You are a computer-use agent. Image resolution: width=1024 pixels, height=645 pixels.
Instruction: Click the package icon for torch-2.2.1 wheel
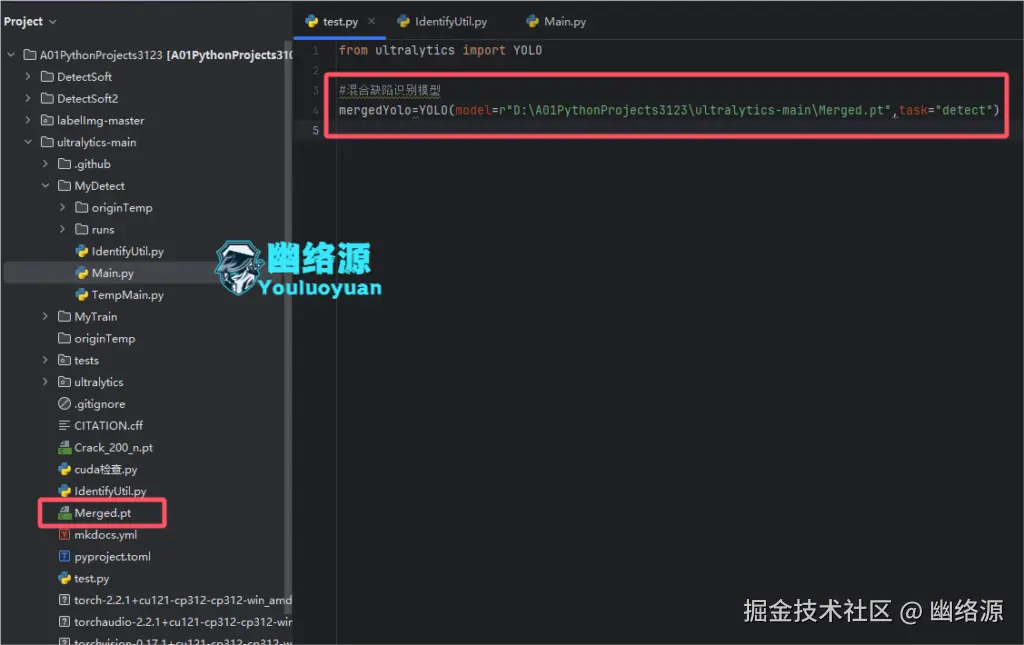tap(65, 599)
